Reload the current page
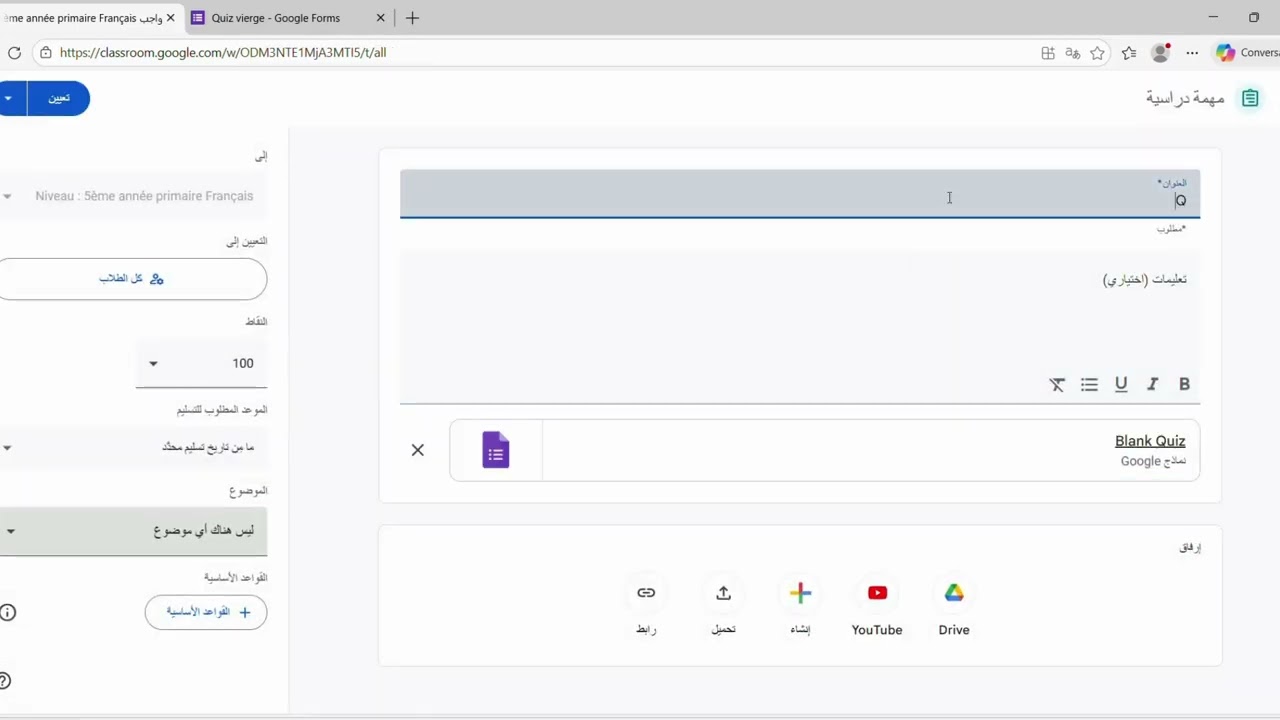 coord(14,53)
